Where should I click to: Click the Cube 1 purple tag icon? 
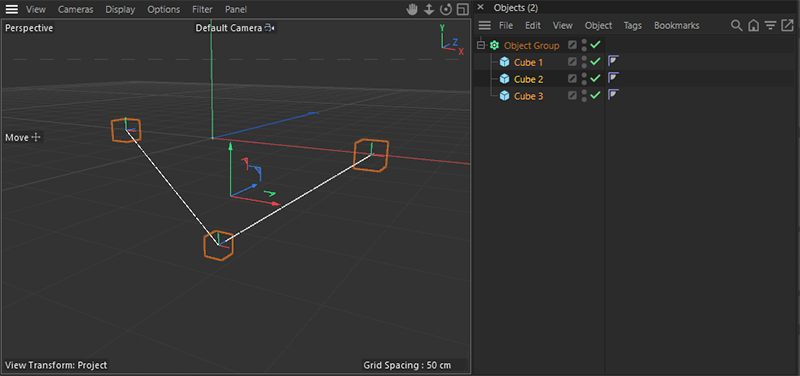[x=613, y=62]
